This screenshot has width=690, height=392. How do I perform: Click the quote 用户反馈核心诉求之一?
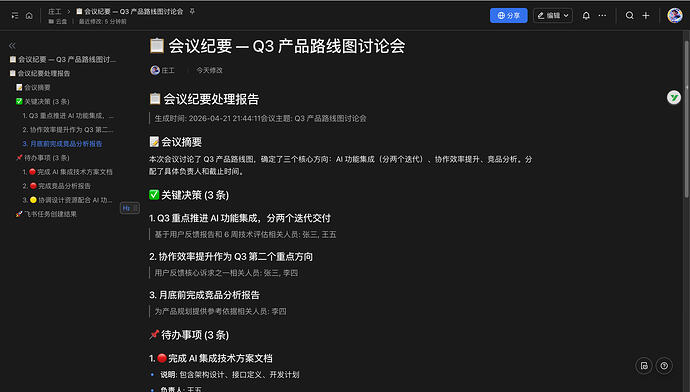(226, 273)
